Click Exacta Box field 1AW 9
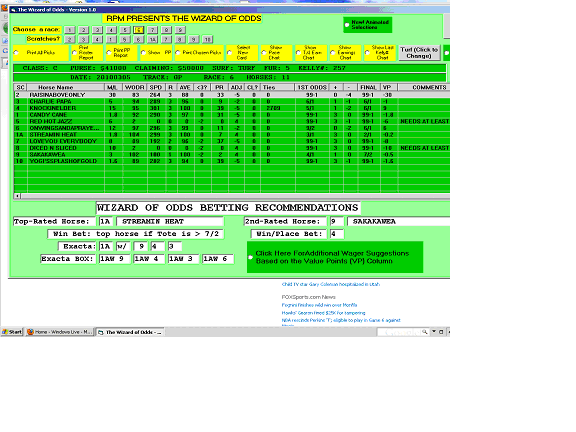Image resolution: width=576 pixels, height=432 pixels. tap(114, 259)
